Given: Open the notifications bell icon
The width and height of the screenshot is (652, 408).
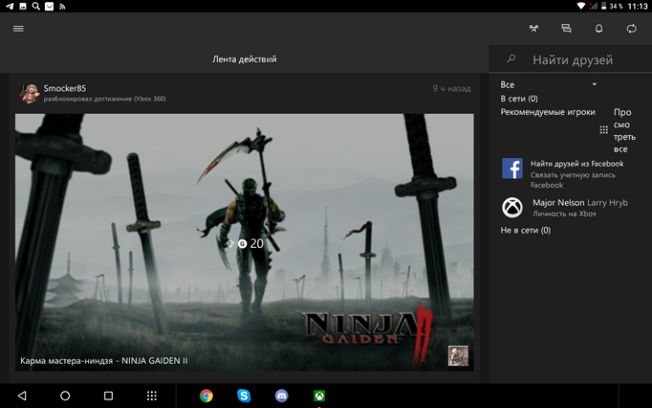Looking at the screenshot, I should tap(599, 28).
